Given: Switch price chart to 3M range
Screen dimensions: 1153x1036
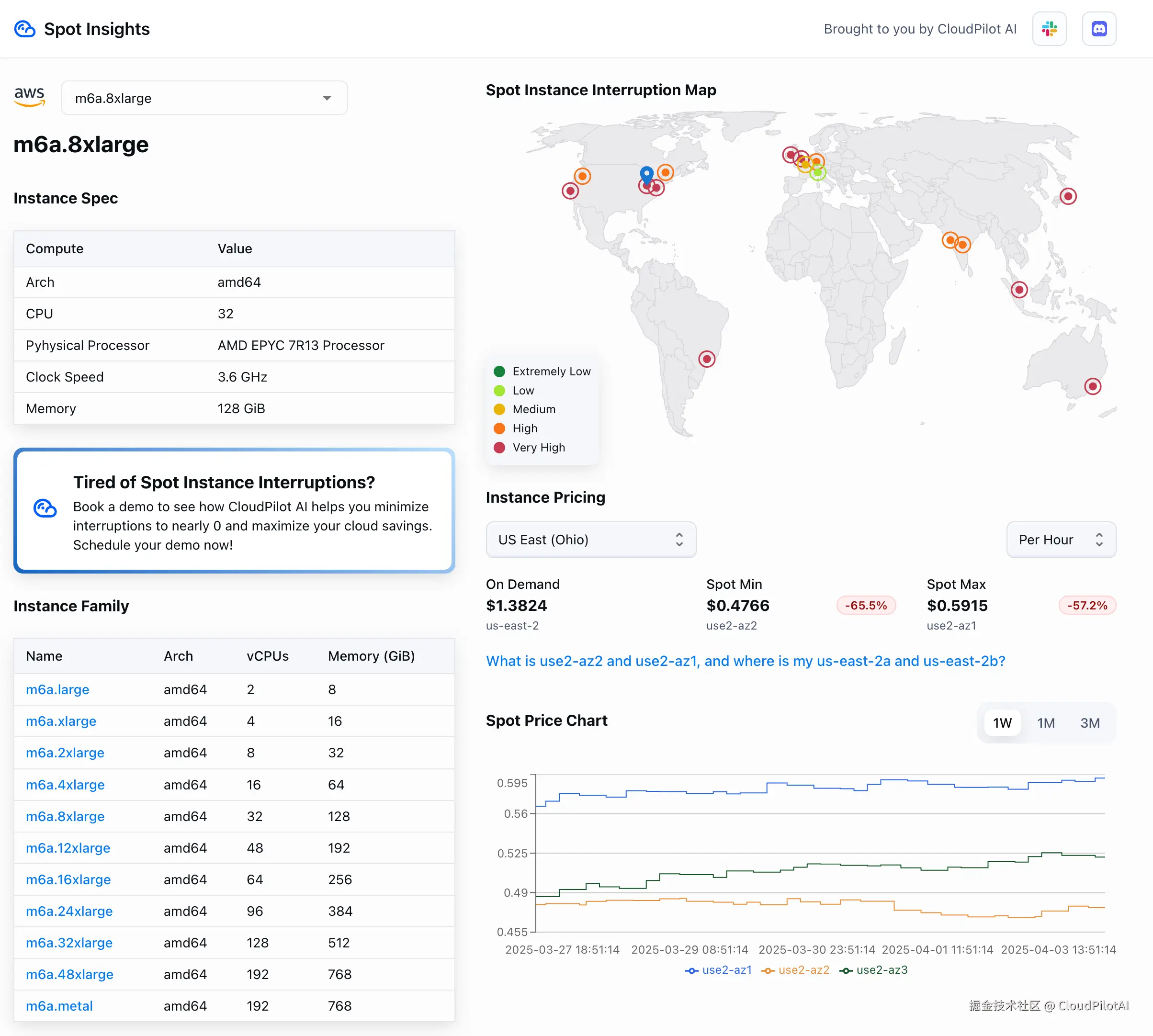Looking at the screenshot, I should click(1089, 723).
